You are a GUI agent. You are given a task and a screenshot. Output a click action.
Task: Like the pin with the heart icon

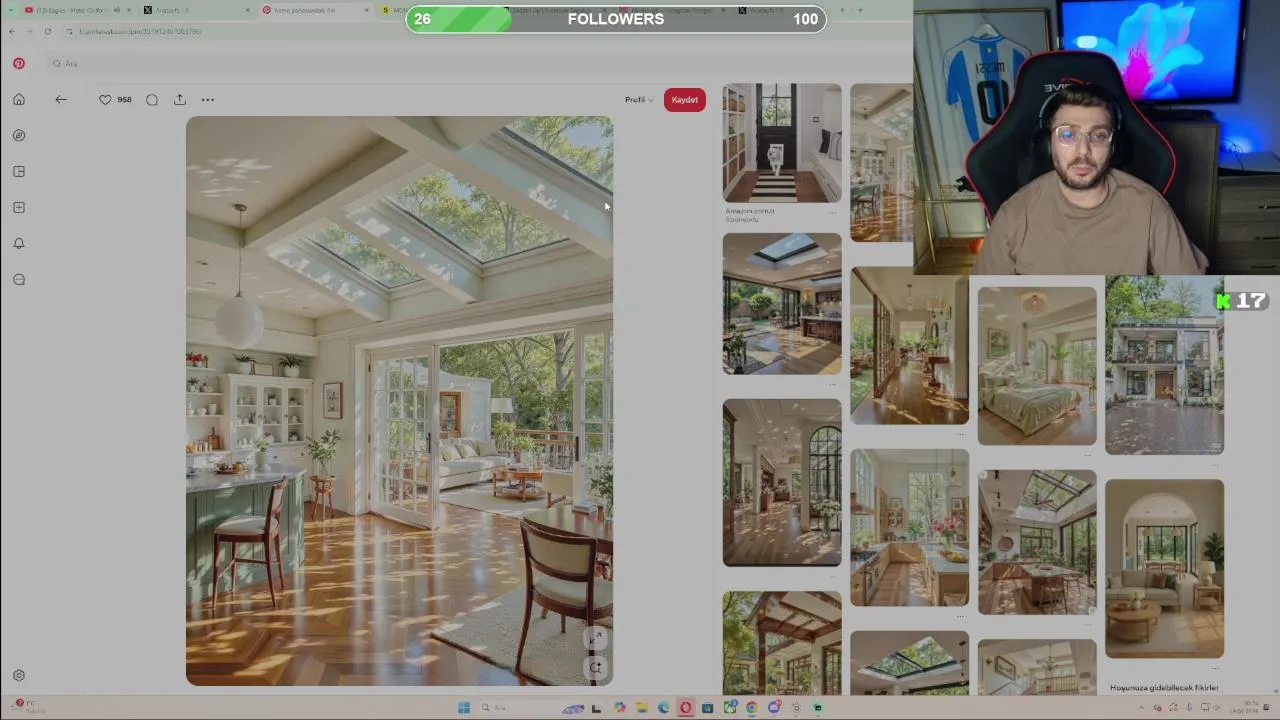pyautogui.click(x=105, y=99)
